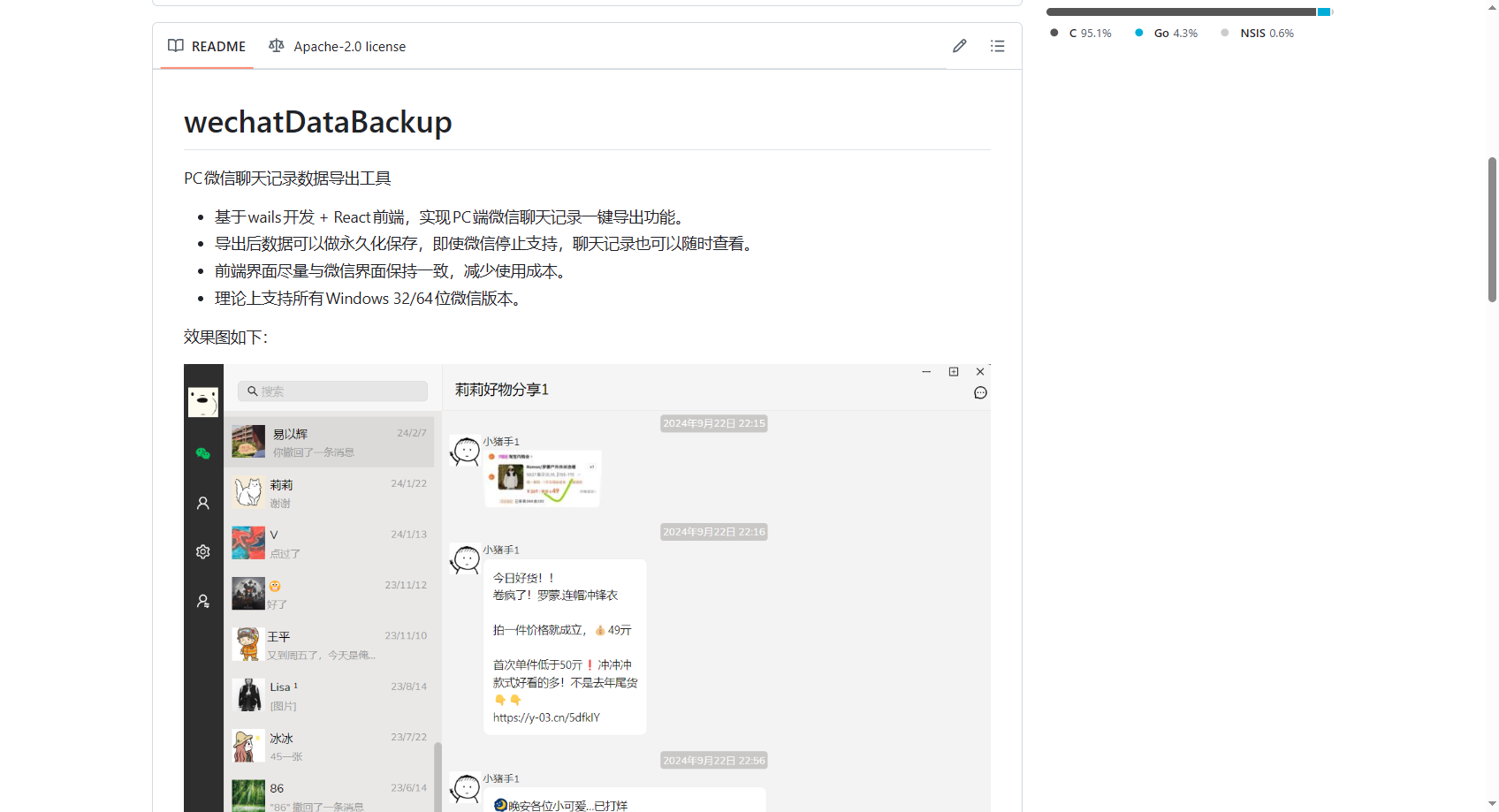Click the book icon beside README

176,46
